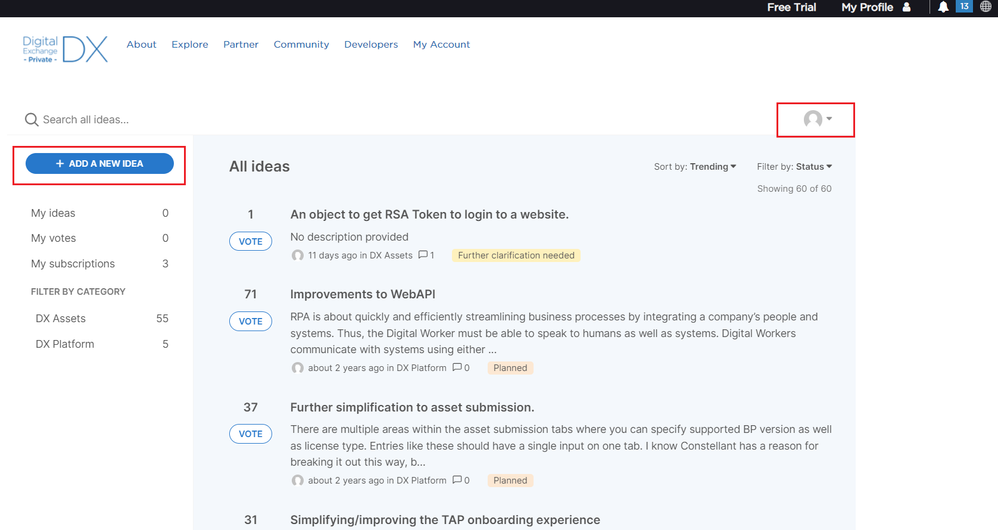Screen dimensions: 998x530
Task: Click the Add a New Idea button
Action: pyautogui.click(x=99, y=164)
